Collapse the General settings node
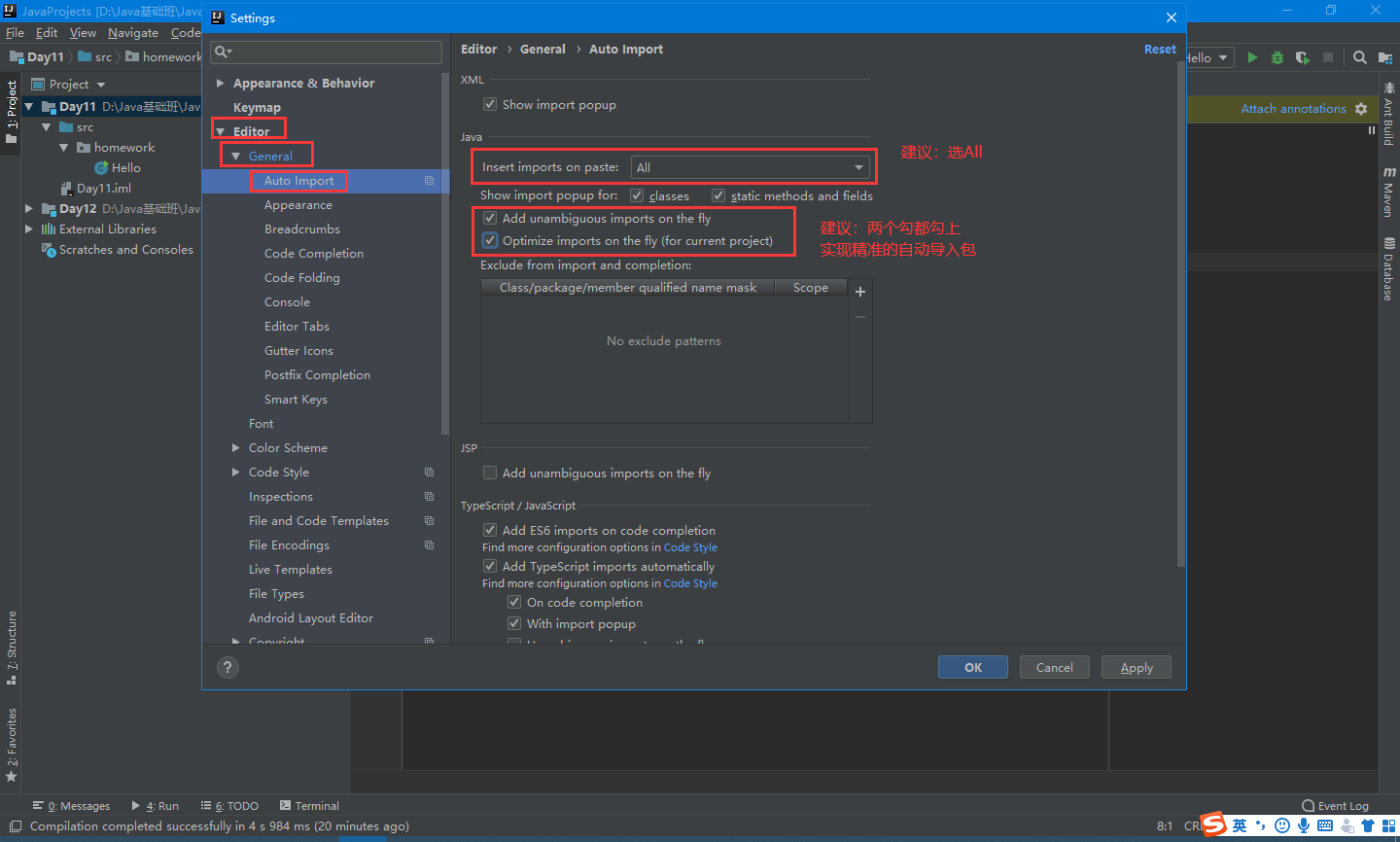The image size is (1400, 842). 235,157
